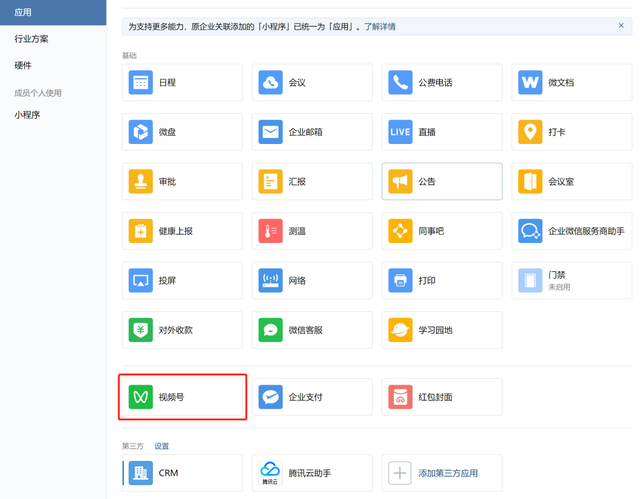Close the notice banner
Viewport: 640px width, 499px height.
[x=621, y=25]
